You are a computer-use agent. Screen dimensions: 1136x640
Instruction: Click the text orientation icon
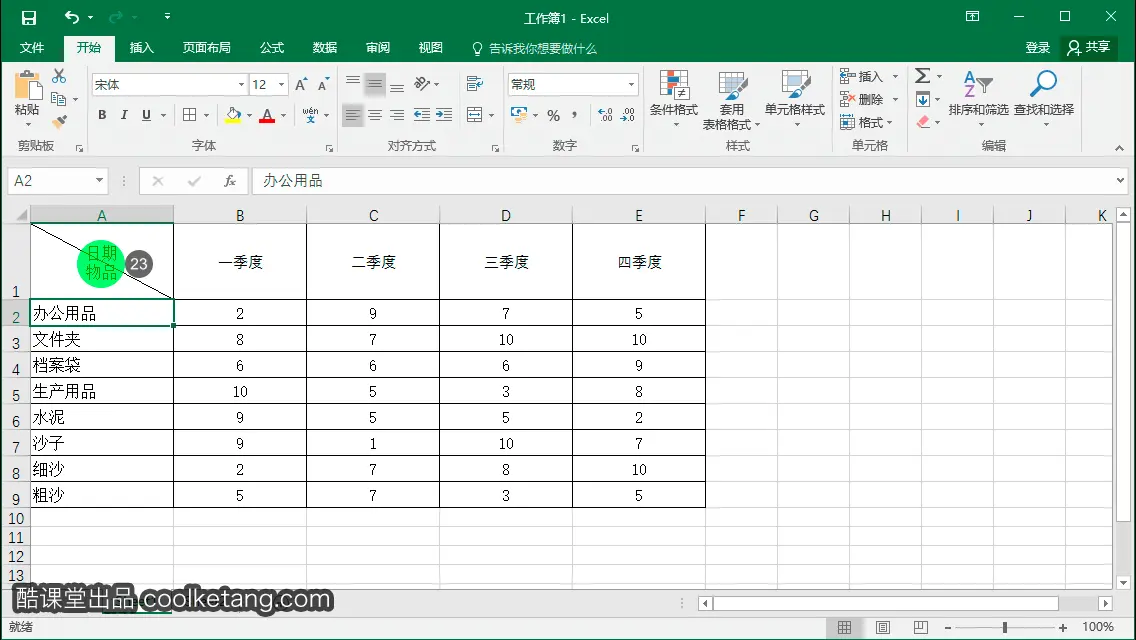coord(422,84)
